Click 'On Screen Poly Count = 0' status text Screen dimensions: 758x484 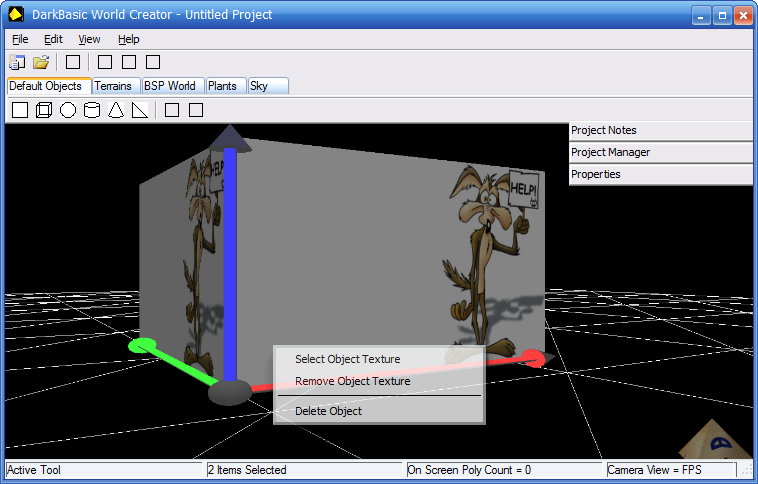click(x=469, y=470)
